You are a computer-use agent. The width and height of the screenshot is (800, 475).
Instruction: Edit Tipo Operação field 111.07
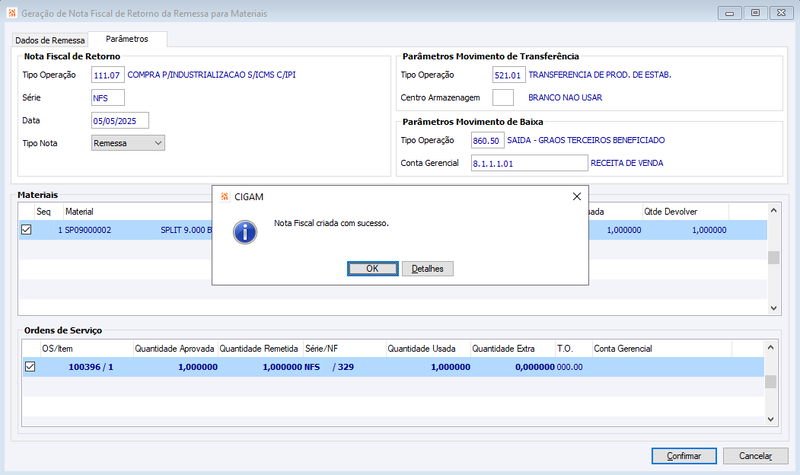tap(108, 75)
